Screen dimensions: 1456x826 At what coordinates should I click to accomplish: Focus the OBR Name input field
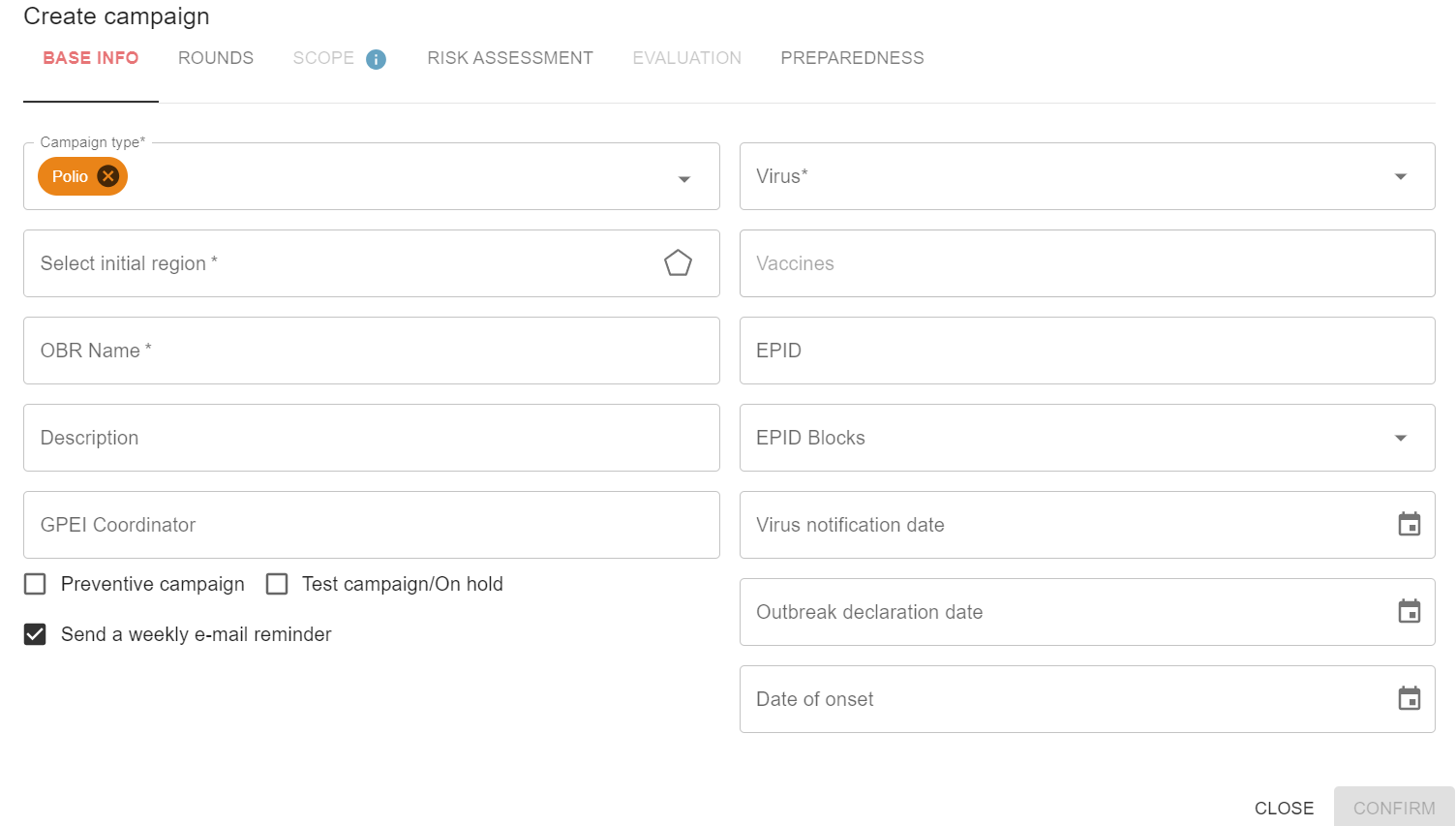(372, 351)
